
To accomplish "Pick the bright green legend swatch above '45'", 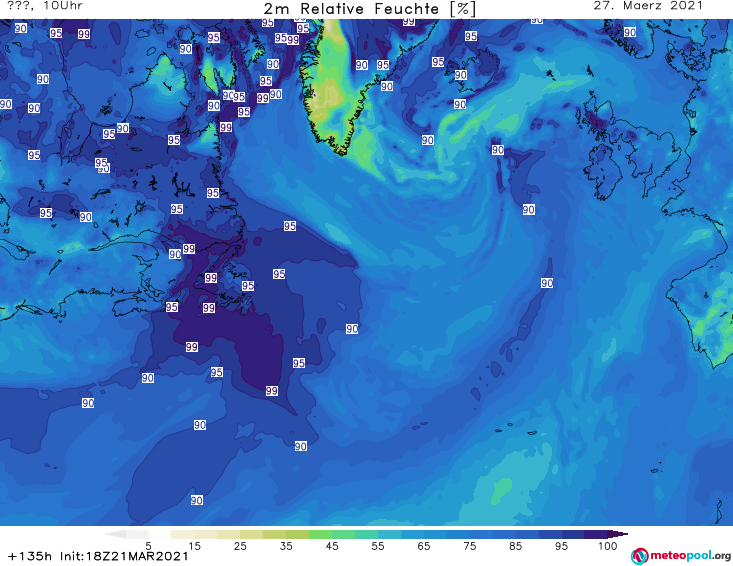I will (320, 534).
